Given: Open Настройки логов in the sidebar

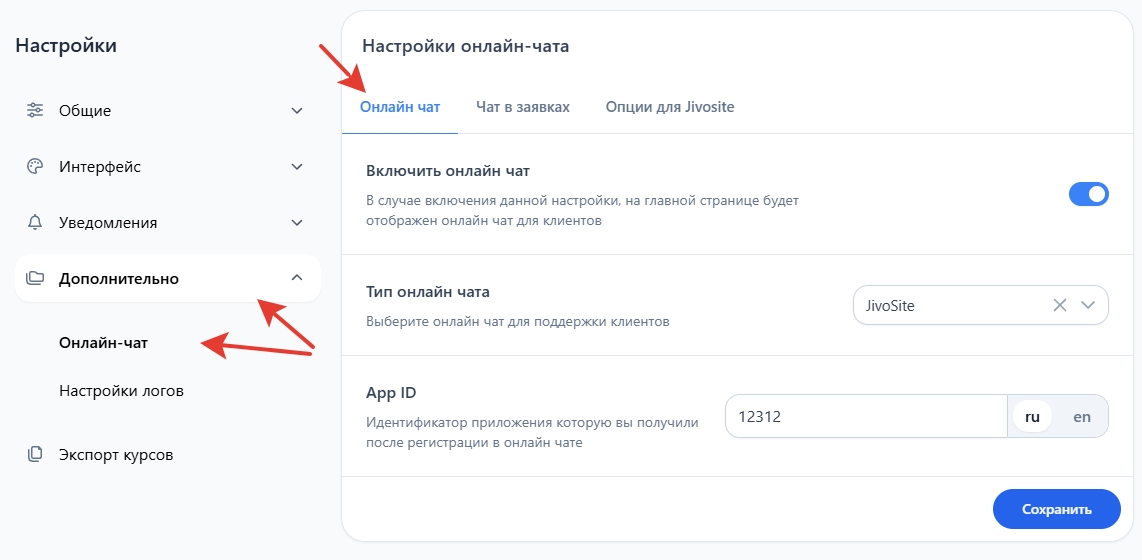Looking at the screenshot, I should [x=121, y=391].
